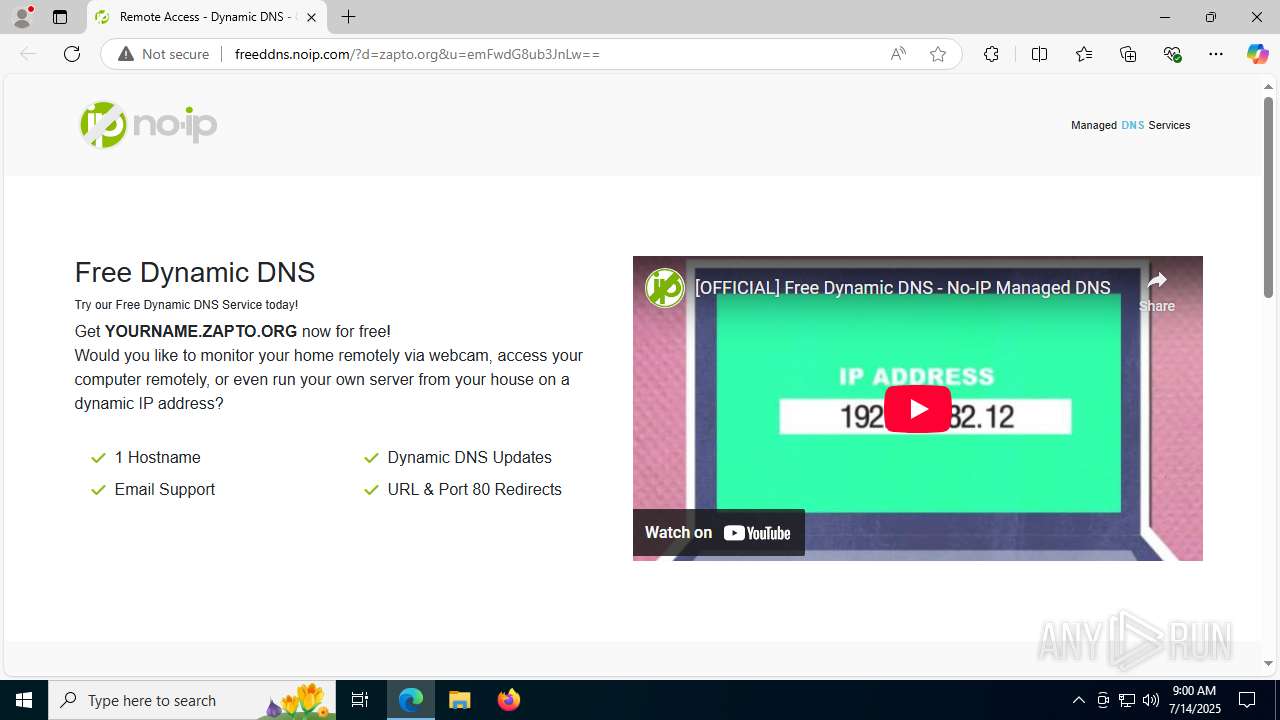Launch Firefox from taskbar

[508, 700]
